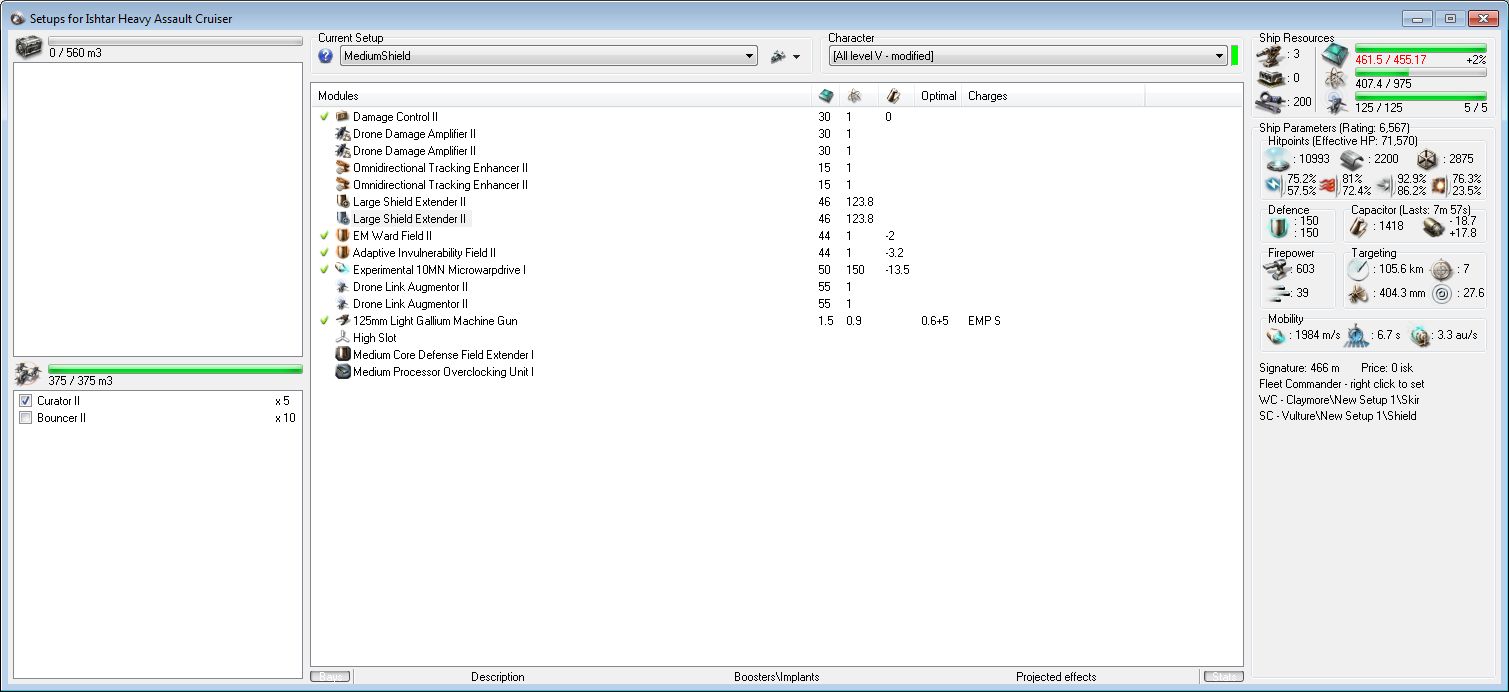The width and height of the screenshot is (1509, 692).
Task: Select the Experimental 10MN Microwarpdrive I module
Action: pos(439,270)
